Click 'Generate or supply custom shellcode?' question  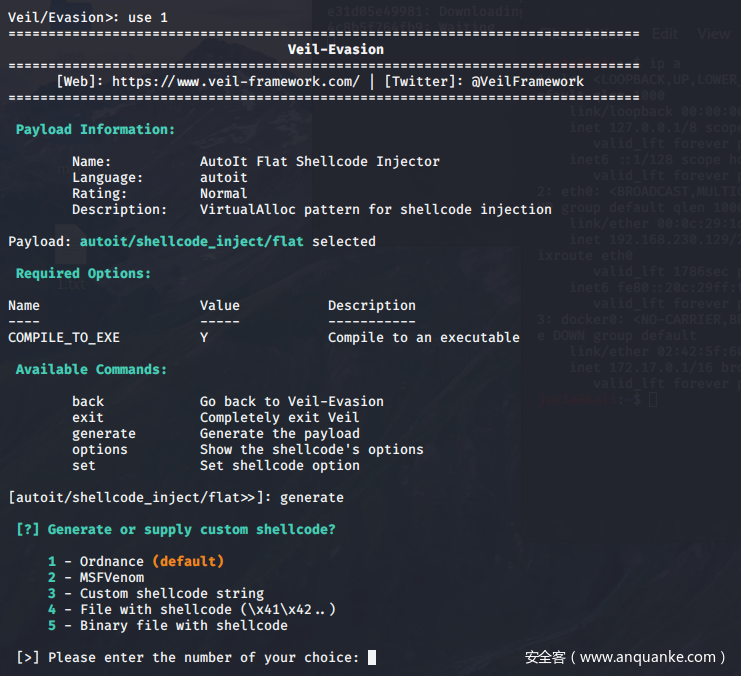pyautogui.click(x=191, y=529)
